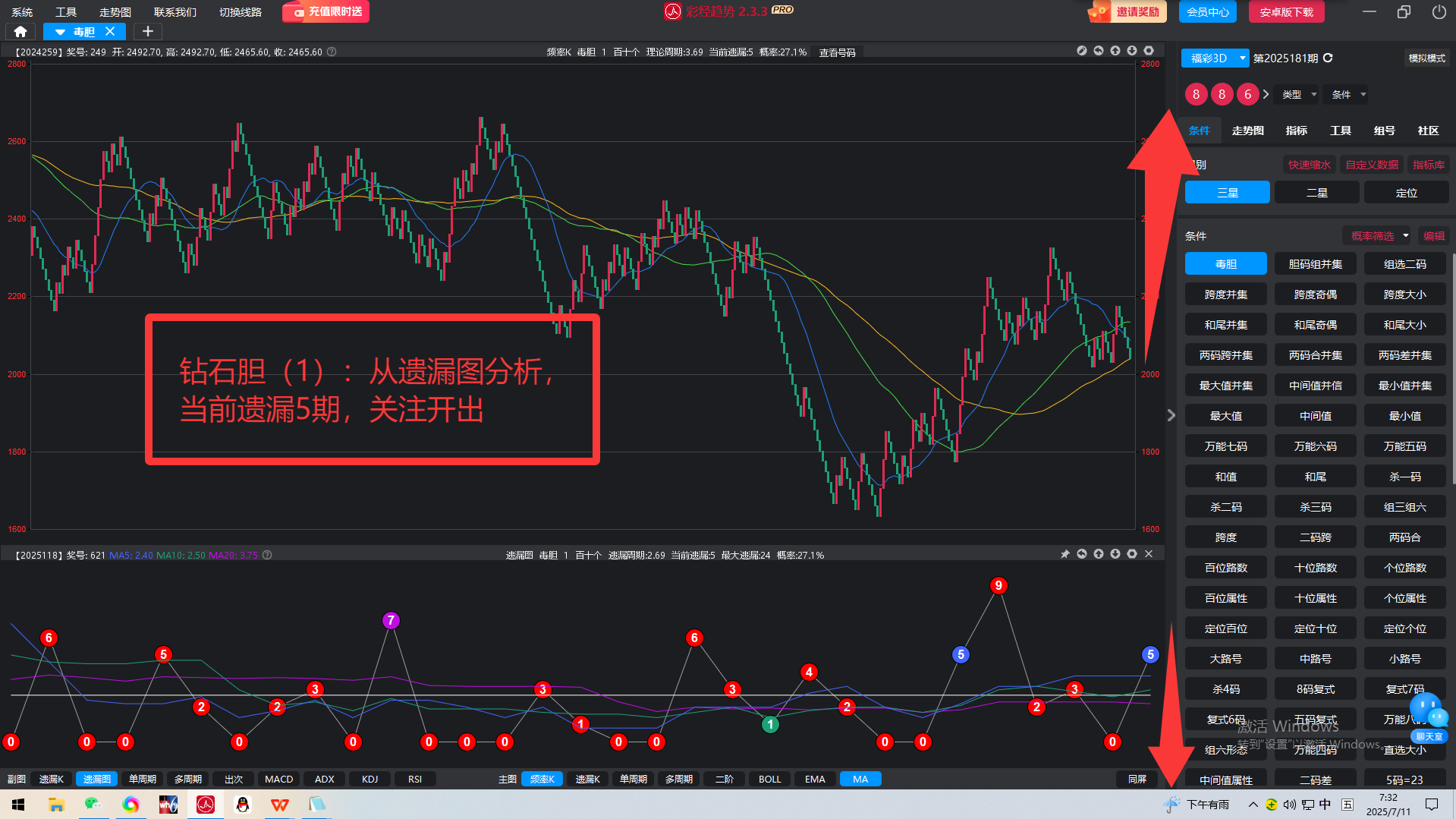Click the 同屏 button
The image size is (1456, 819).
pos(1137,779)
